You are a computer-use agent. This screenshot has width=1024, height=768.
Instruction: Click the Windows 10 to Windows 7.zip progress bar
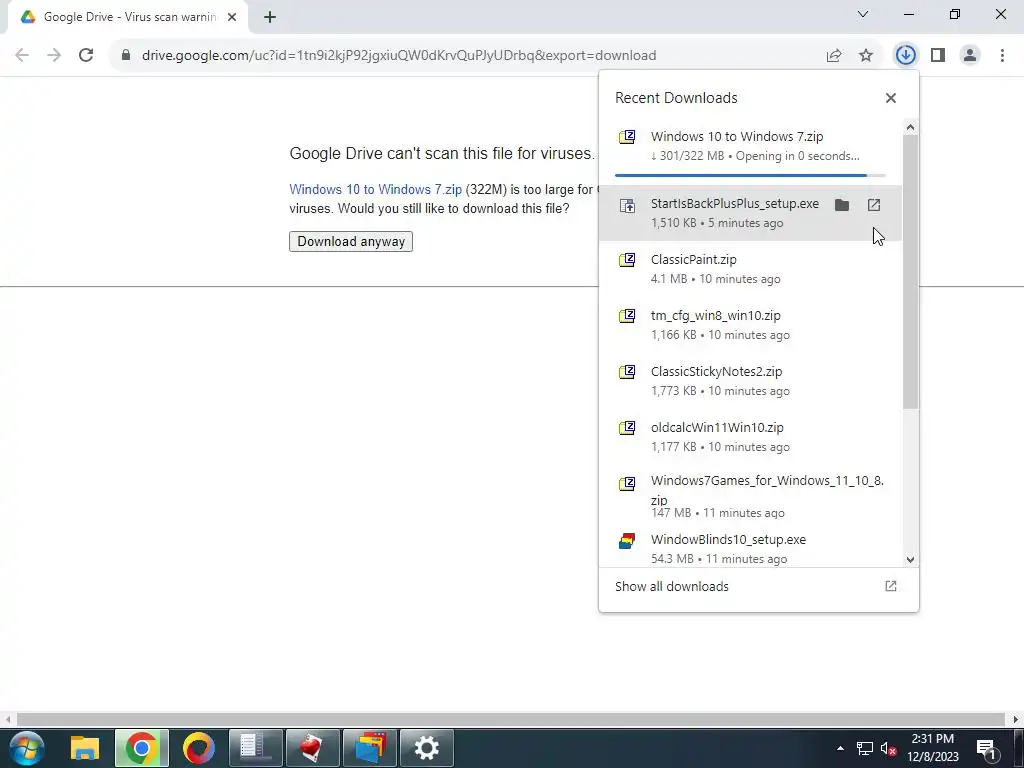750,175
